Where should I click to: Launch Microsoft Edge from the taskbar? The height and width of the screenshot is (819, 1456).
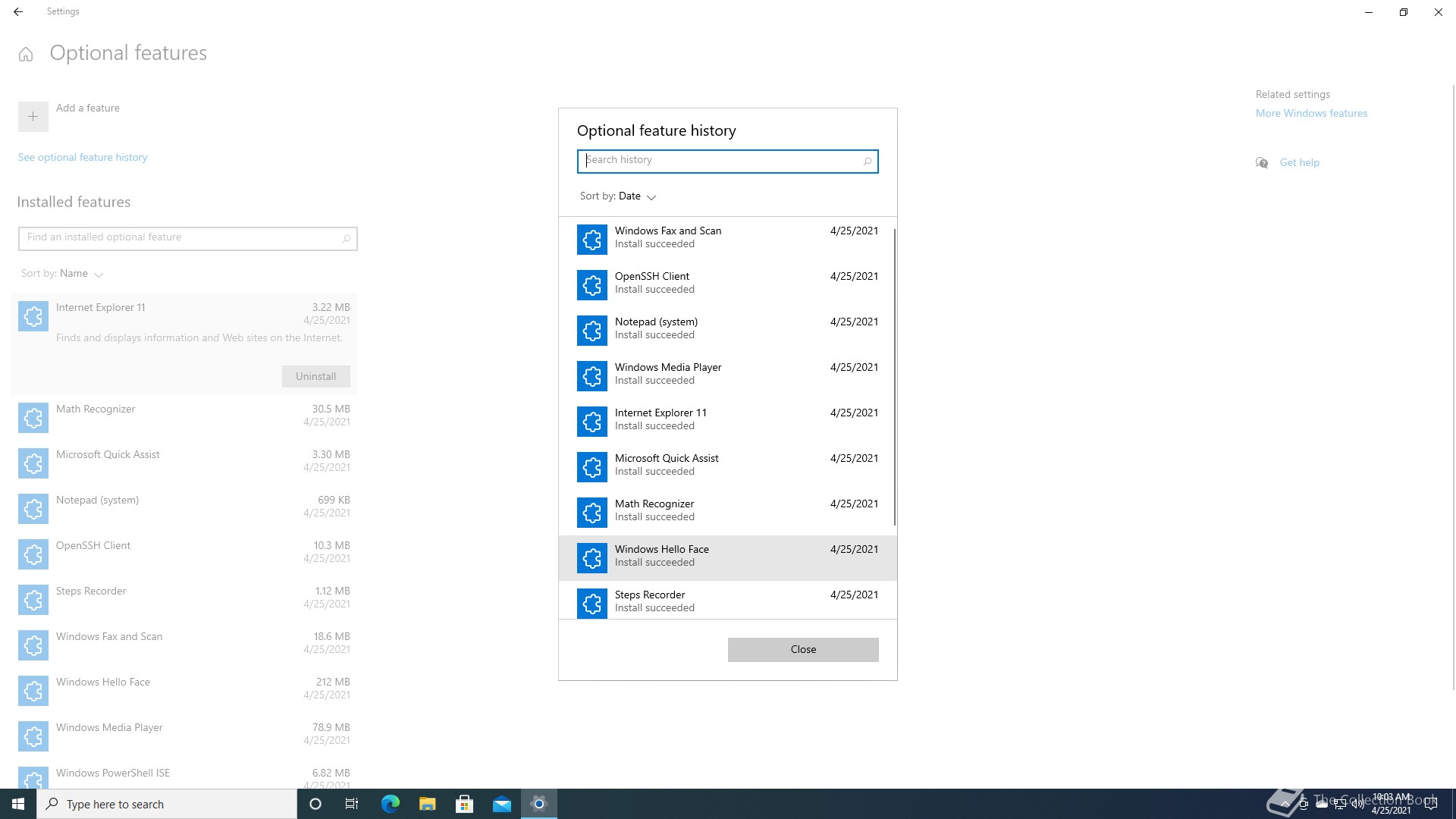pos(390,804)
